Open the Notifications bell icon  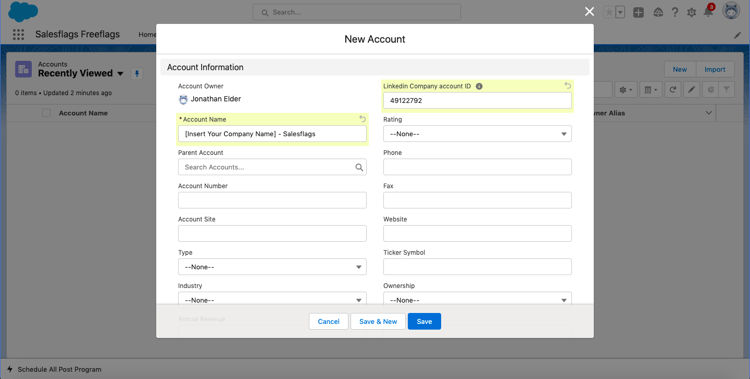click(708, 11)
